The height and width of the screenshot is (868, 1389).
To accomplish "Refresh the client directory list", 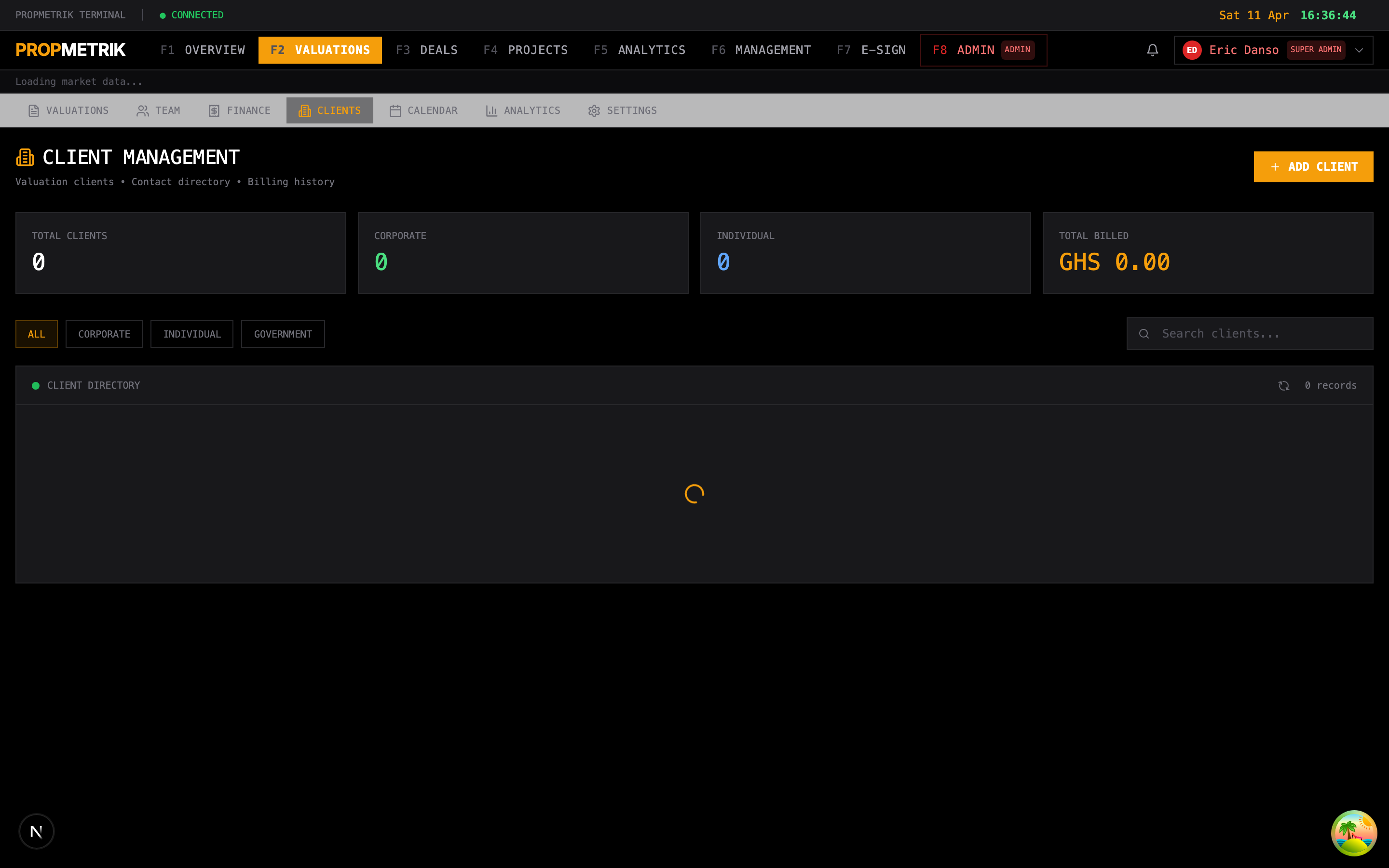I will (1284, 386).
